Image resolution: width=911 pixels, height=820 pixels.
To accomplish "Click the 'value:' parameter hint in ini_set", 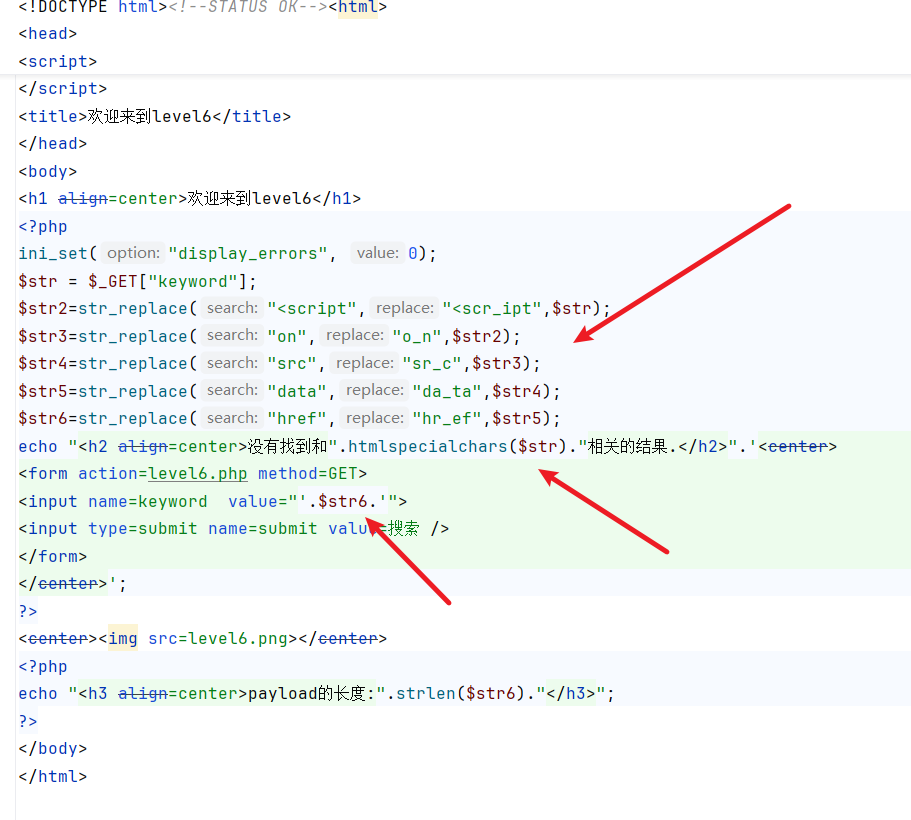I will click(x=377, y=254).
